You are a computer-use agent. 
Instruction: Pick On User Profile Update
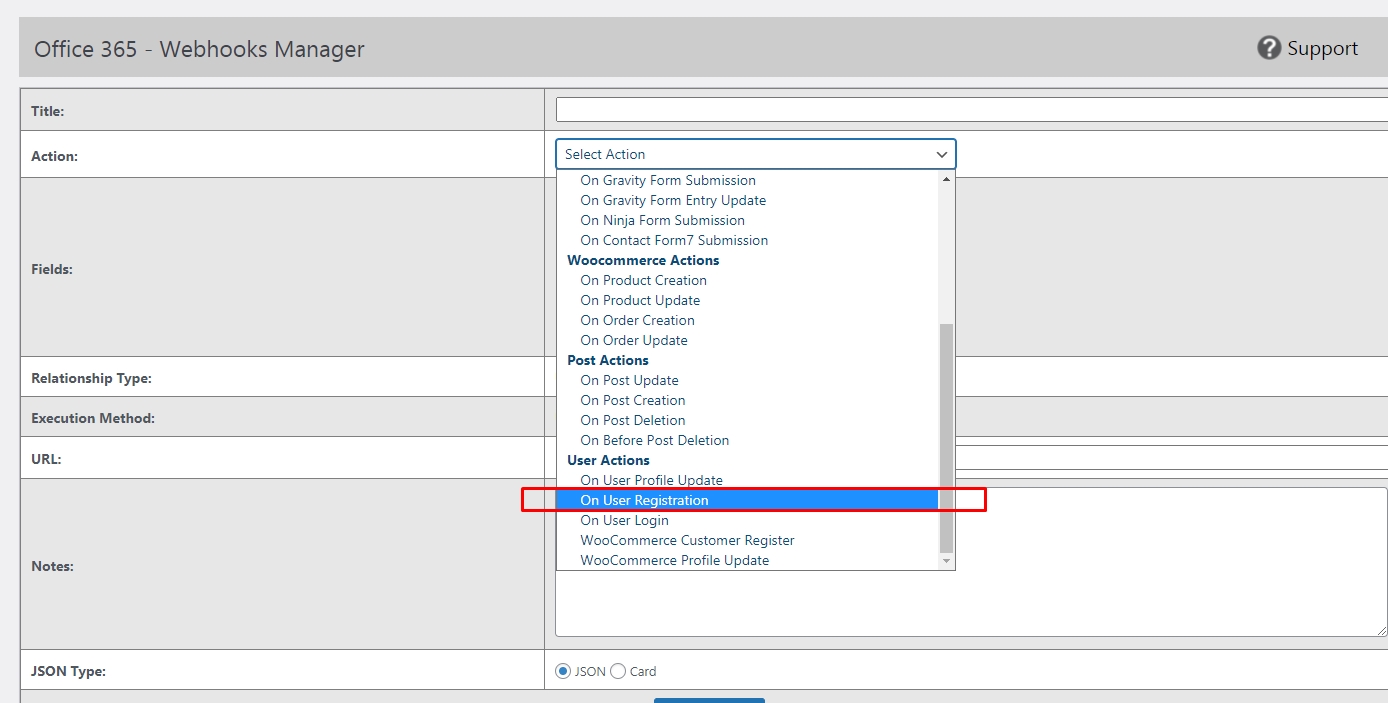[651, 480]
